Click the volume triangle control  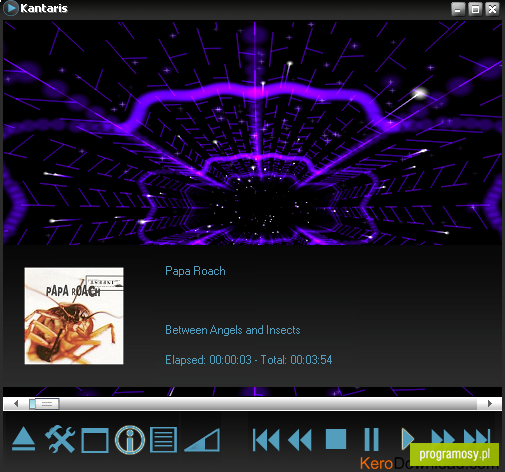[x=202, y=440]
